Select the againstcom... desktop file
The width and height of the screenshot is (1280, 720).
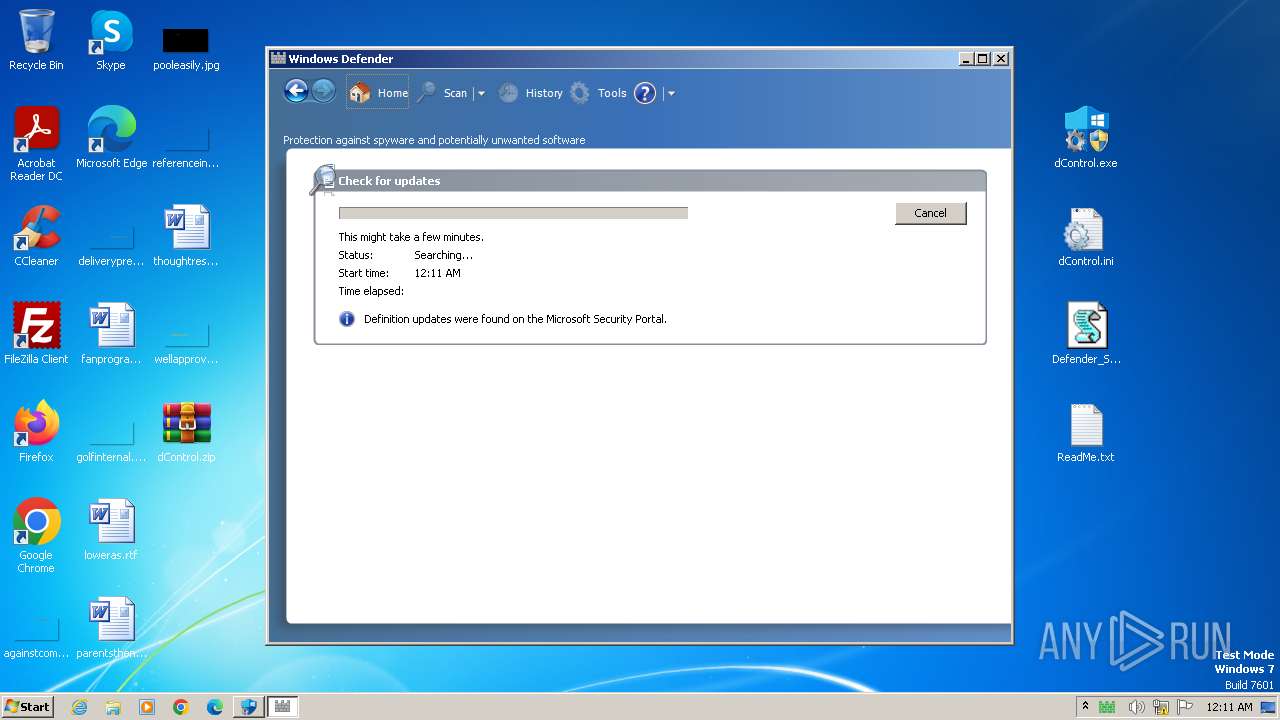tap(36, 635)
